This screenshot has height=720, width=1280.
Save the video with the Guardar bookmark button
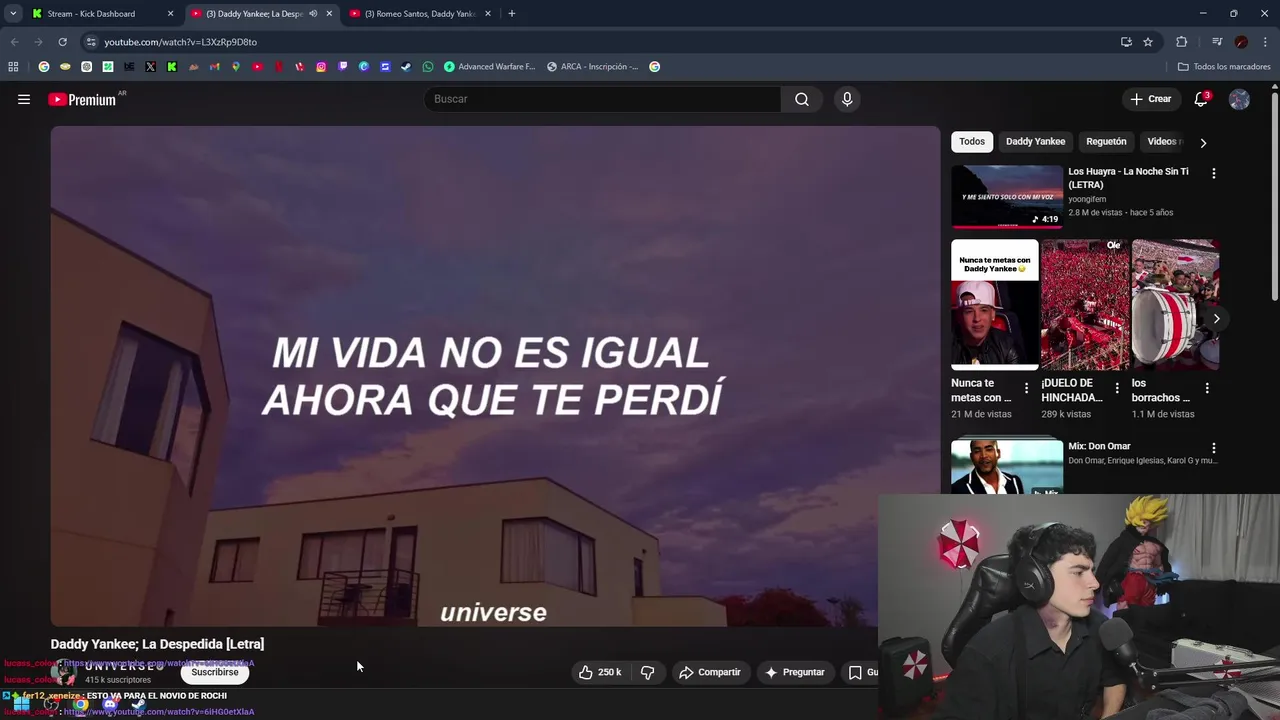(862, 673)
